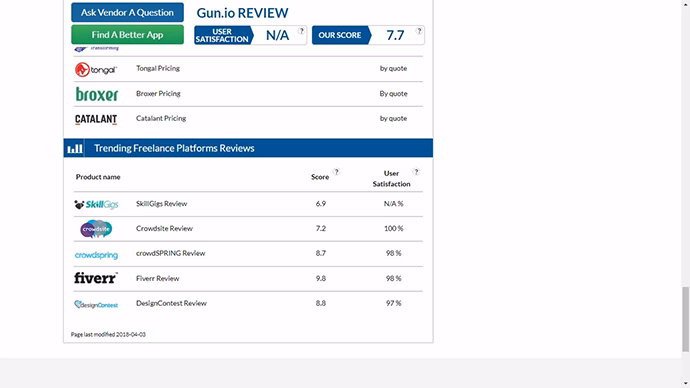Viewport: 690px width, 388px height.
Task: Click the Gun.io REVIEW title
Action: click(242, 13)
